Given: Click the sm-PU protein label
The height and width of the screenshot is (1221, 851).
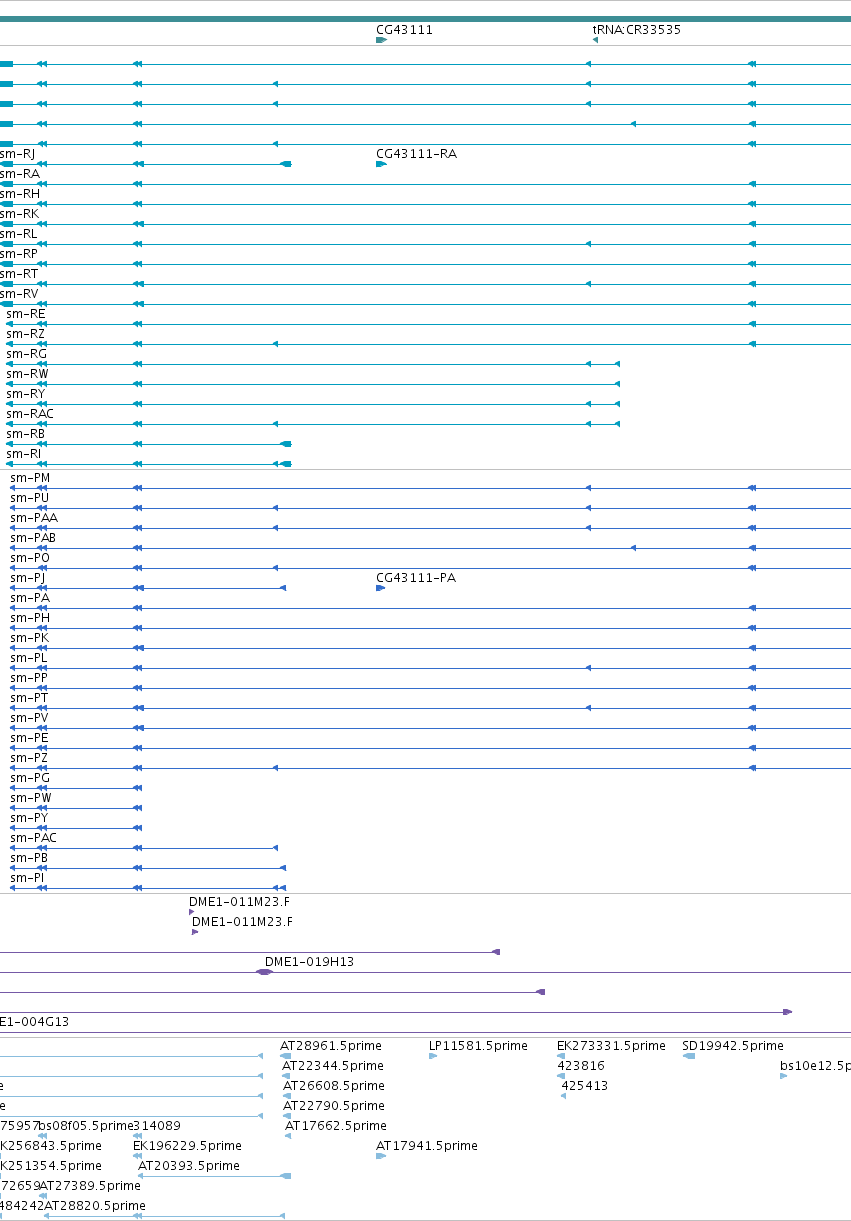Looking at the screenshot, I should [x=30, y=498].
